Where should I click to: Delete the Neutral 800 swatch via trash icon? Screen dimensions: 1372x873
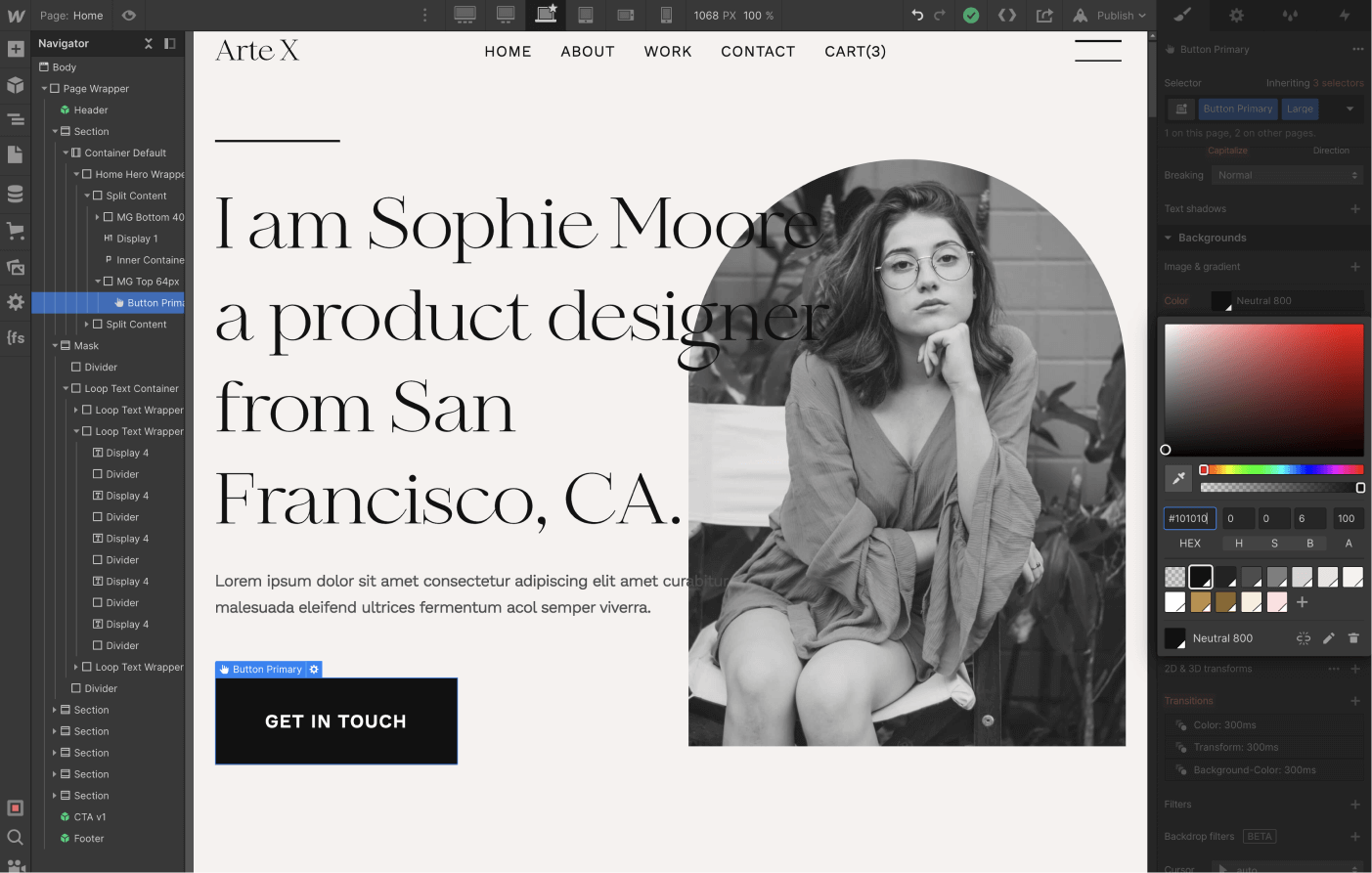pyautogui.click(x=1353, y=637)
